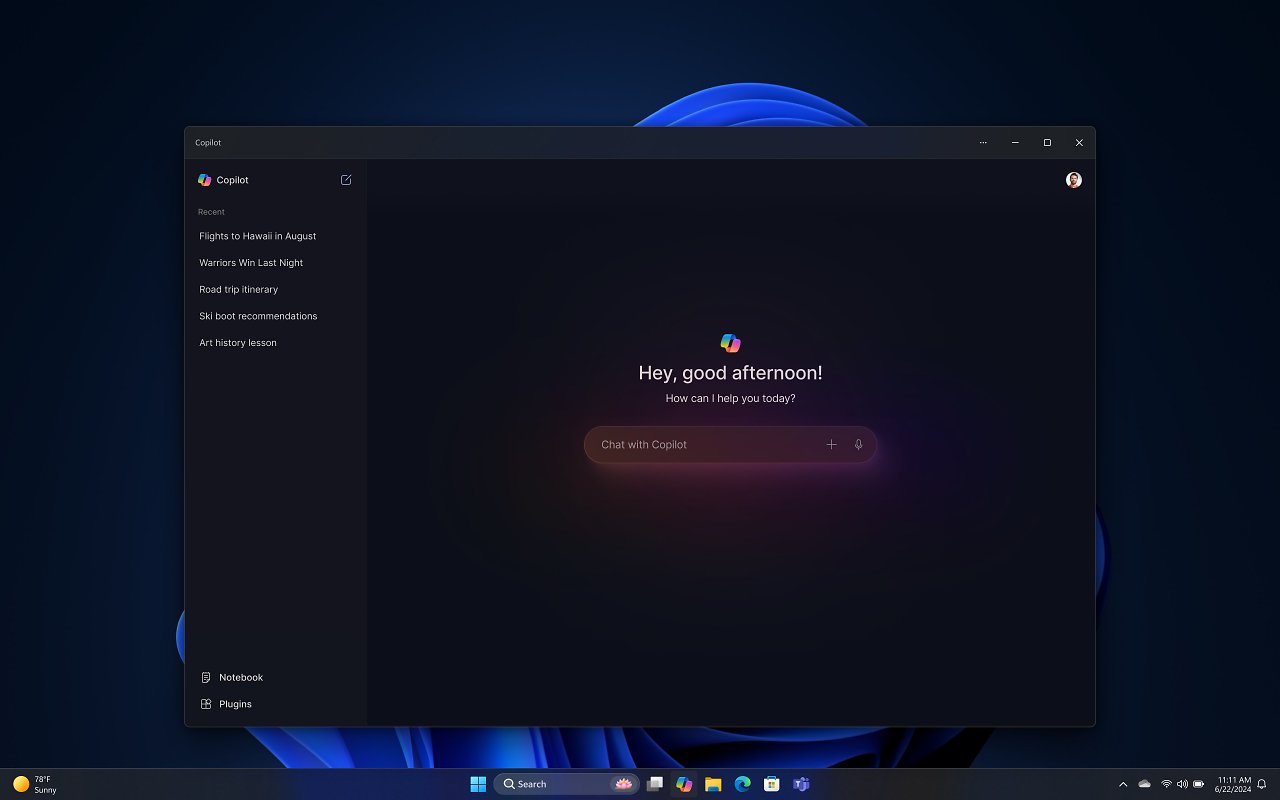The height and width of the screenshot is (800, 1280).
Task: Open the weather widget showing 78°F
Action: click(34, 784)
